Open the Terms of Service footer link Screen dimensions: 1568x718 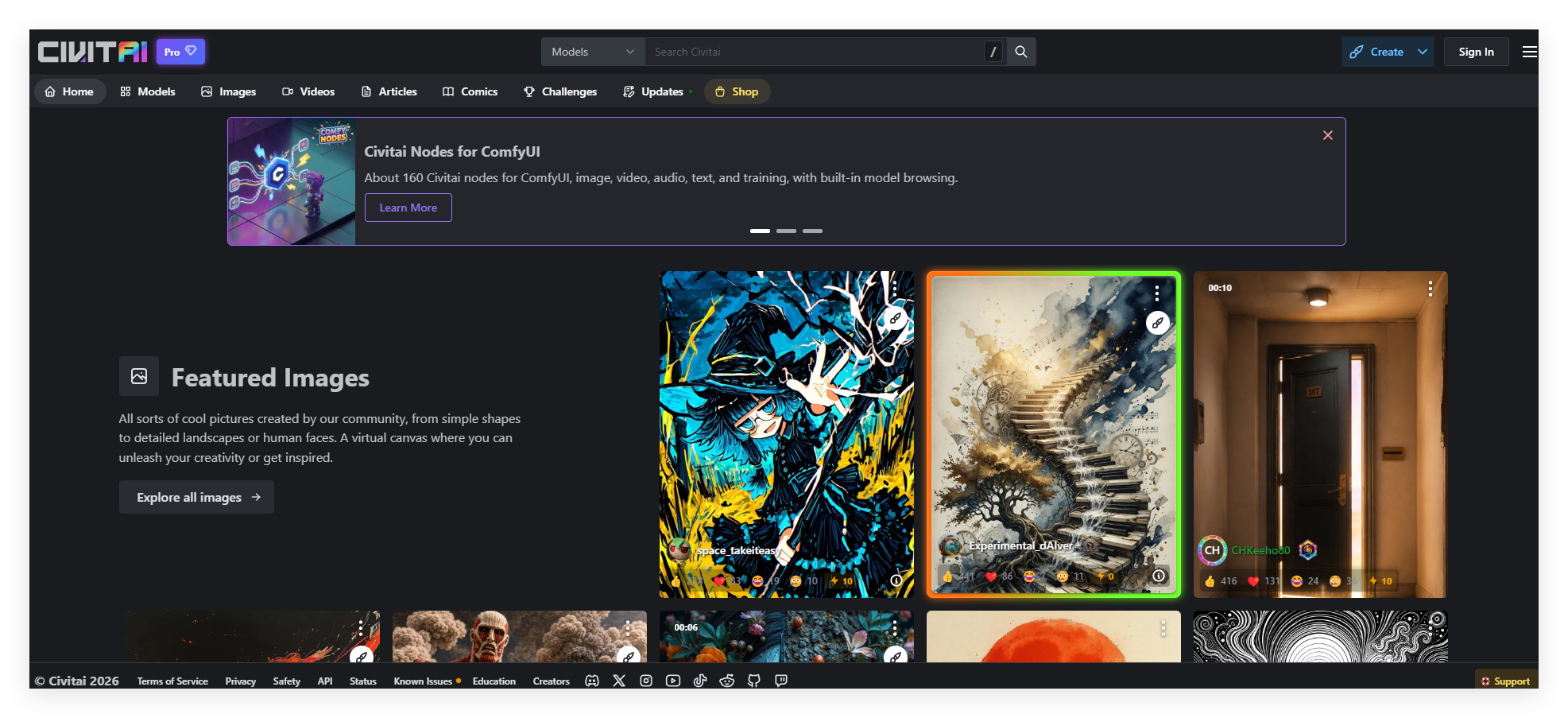(x=172, y=681)
